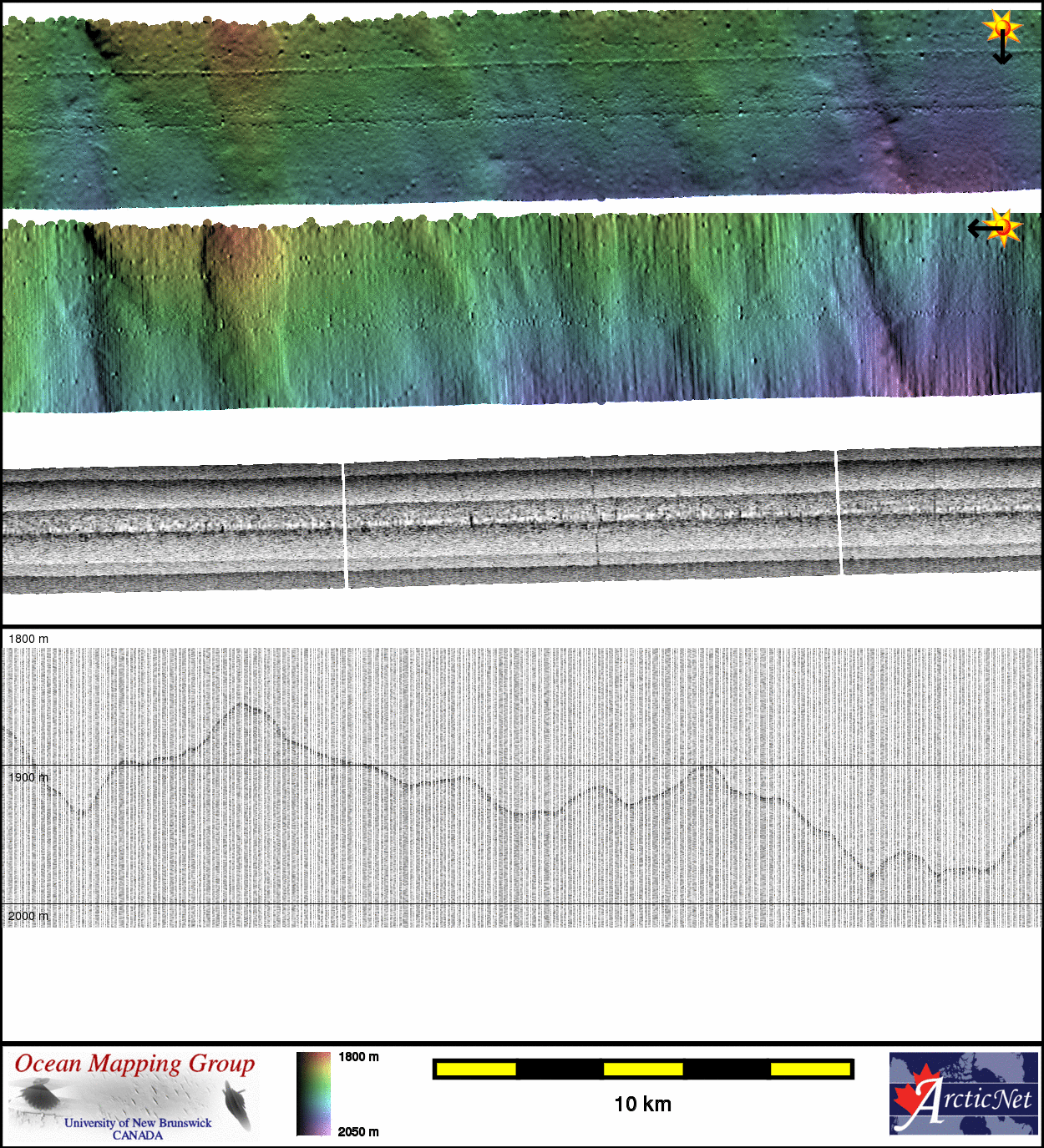Click the 2000 m depth profile axis label

28,916
